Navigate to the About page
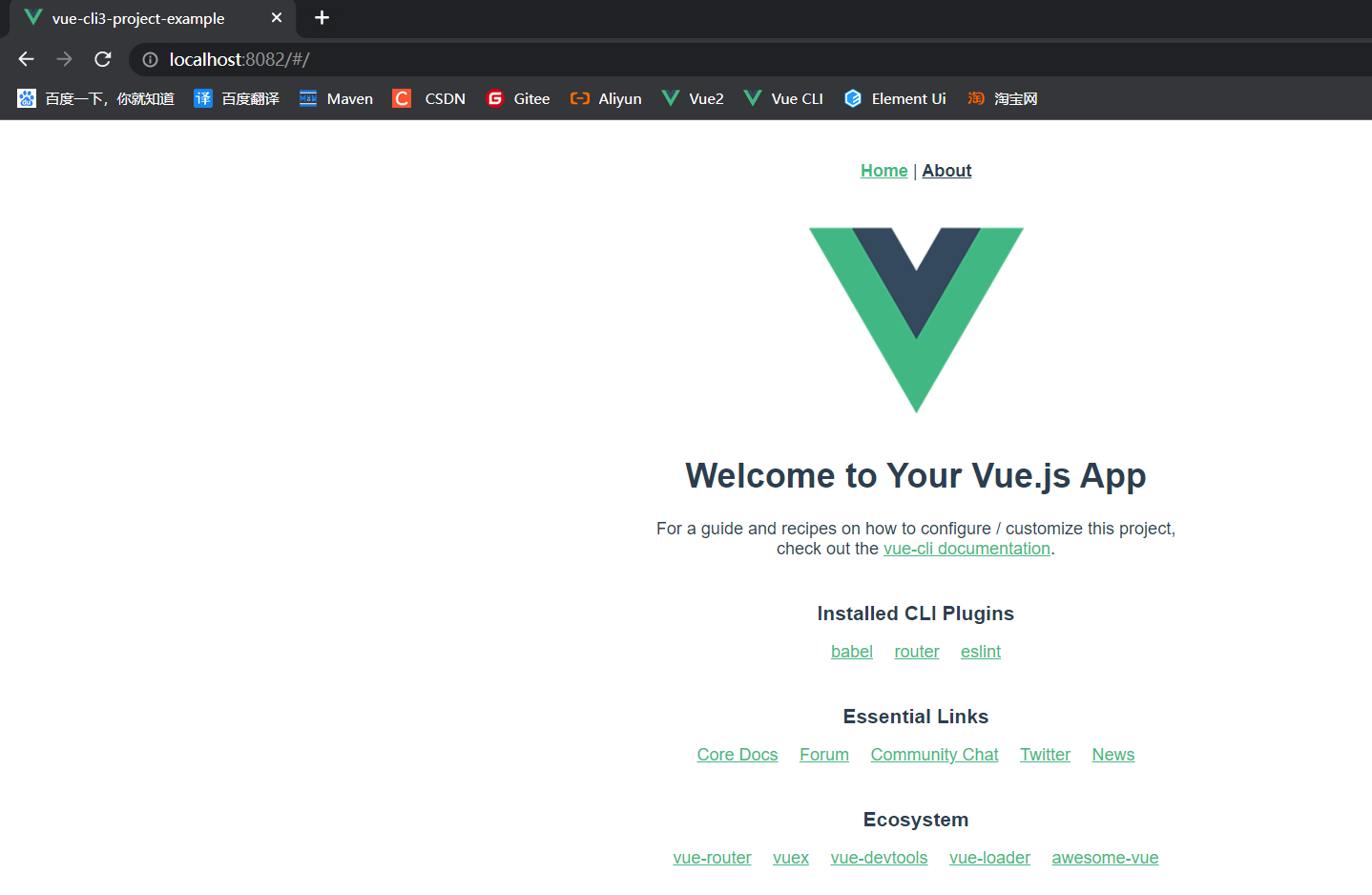Viewport: 1372px width, 895px height. pyautogui.click(x=946, y=170)
